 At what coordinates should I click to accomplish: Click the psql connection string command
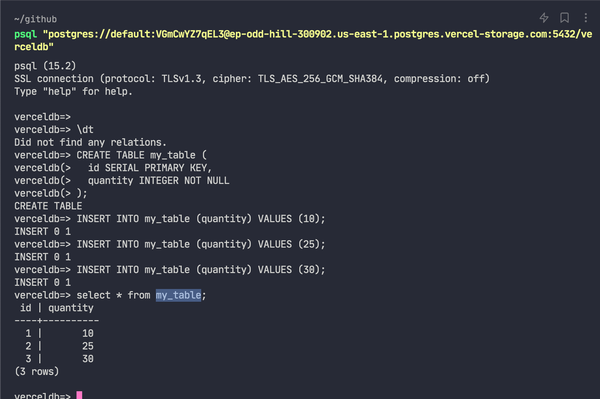point(303,40)
